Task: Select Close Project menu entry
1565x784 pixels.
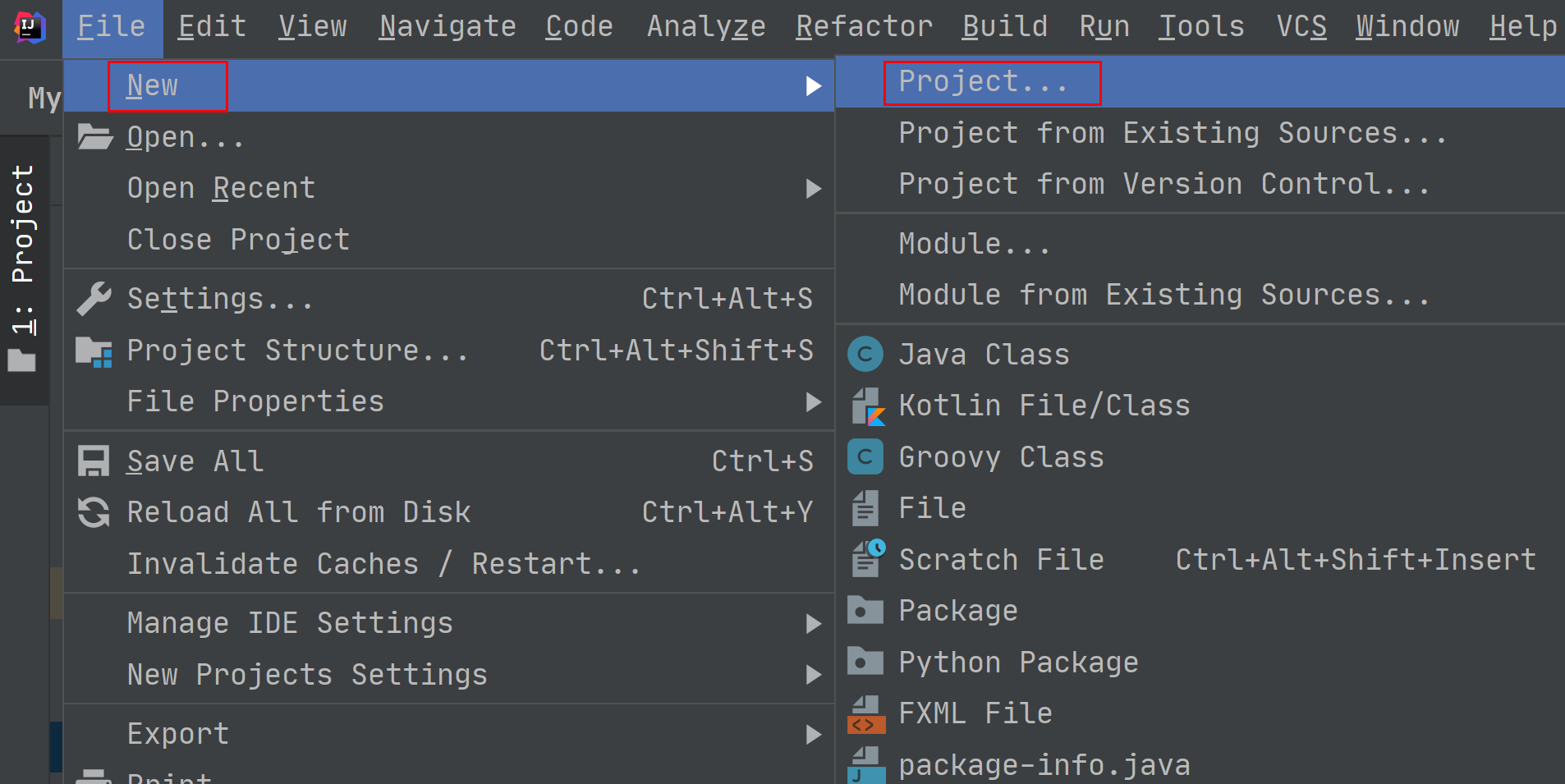Action: click(238, 240)
